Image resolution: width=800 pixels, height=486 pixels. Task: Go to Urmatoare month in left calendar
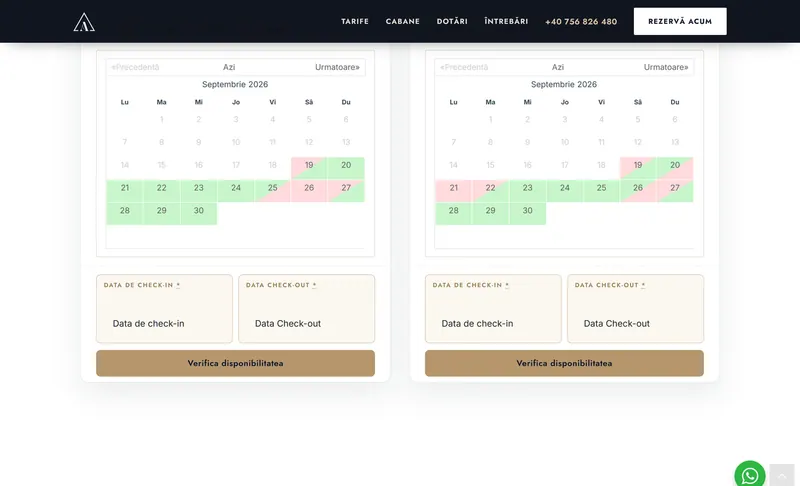point(337,67)
